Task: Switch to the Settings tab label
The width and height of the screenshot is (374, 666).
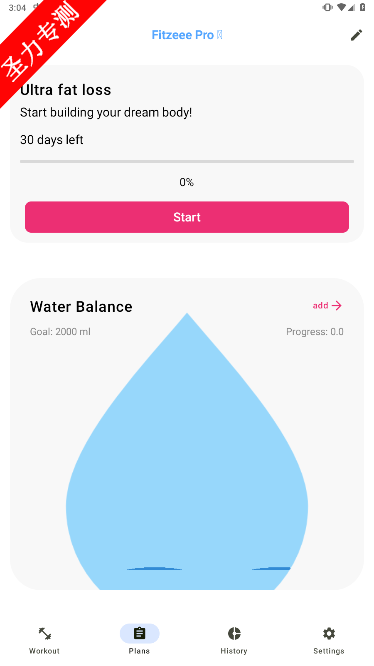Action: 329,651
